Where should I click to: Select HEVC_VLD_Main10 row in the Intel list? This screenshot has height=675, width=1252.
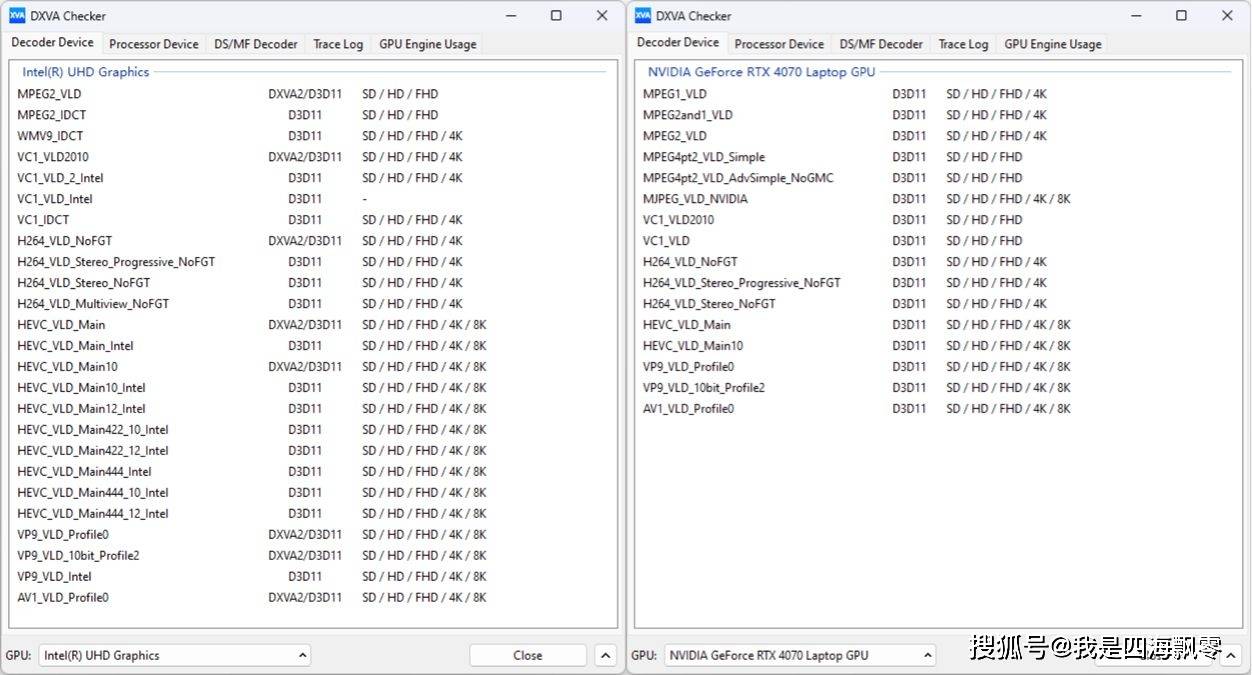point(312,367)
